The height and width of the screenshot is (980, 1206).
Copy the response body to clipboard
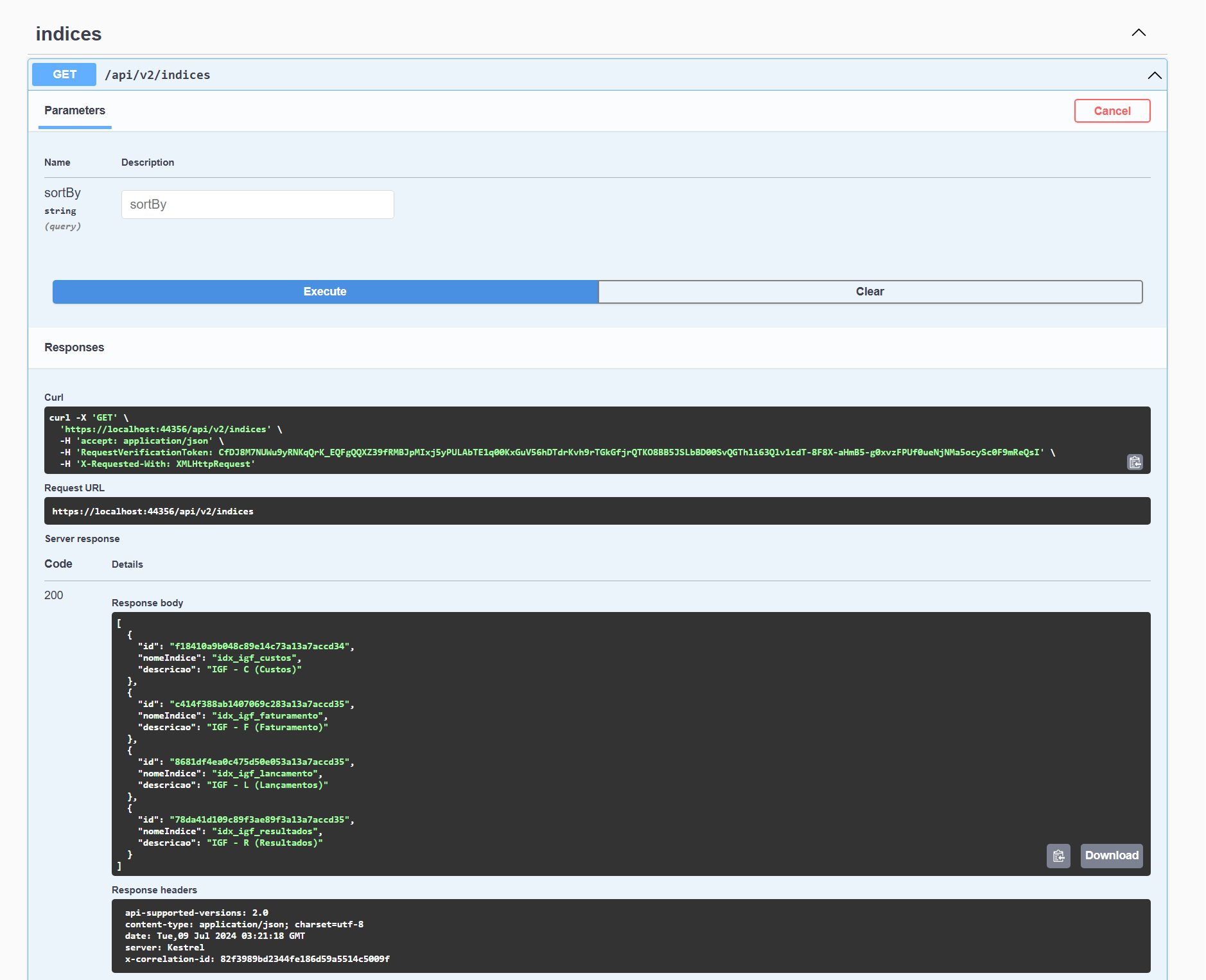coord(1058,856)
